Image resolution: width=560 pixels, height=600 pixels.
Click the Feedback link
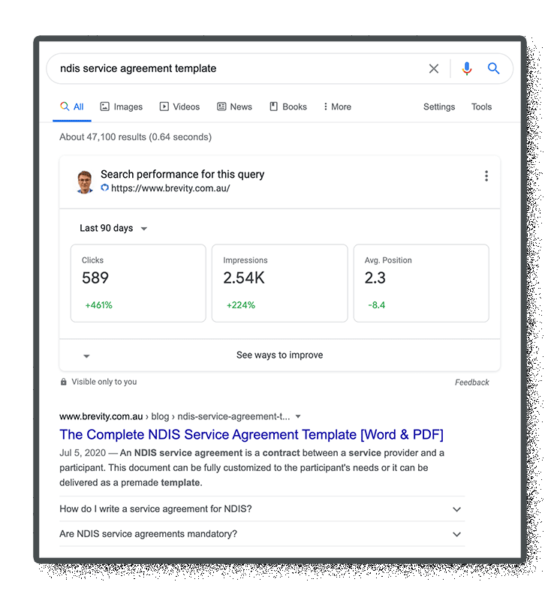pyautogui.click(x=472, y=382)
